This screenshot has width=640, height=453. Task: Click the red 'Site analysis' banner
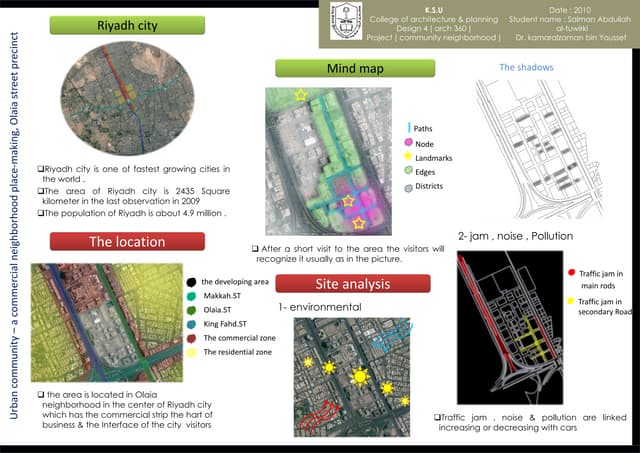click(353, 284)
